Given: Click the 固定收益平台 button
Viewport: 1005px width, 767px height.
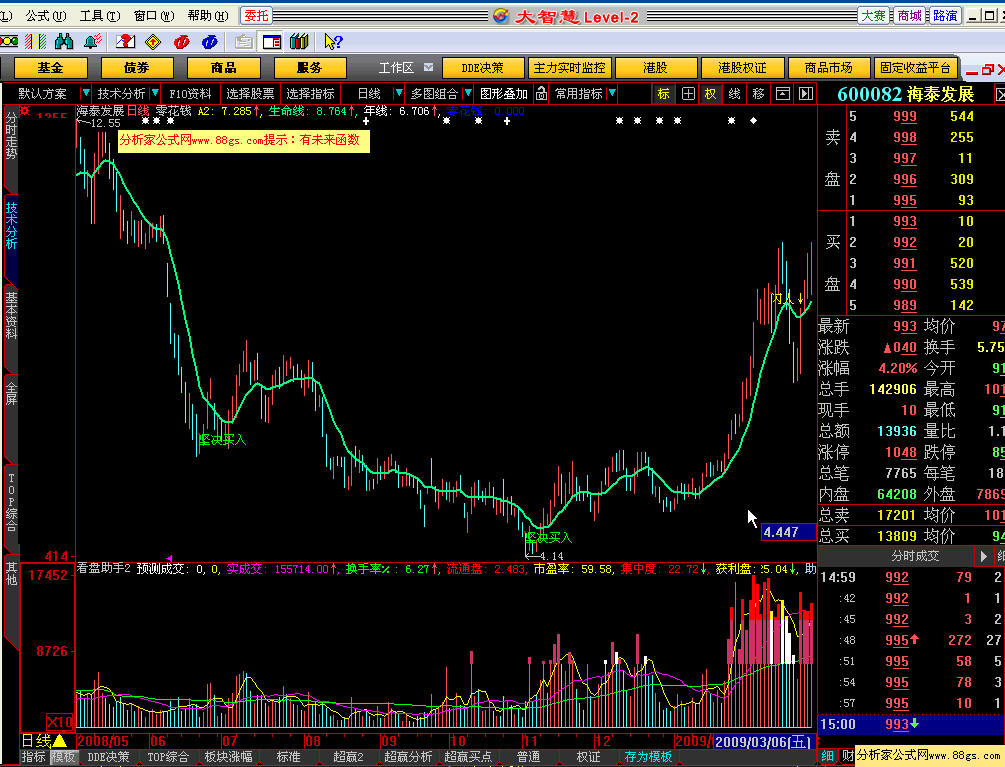Looking at the screenshot, I should [915, 67].
